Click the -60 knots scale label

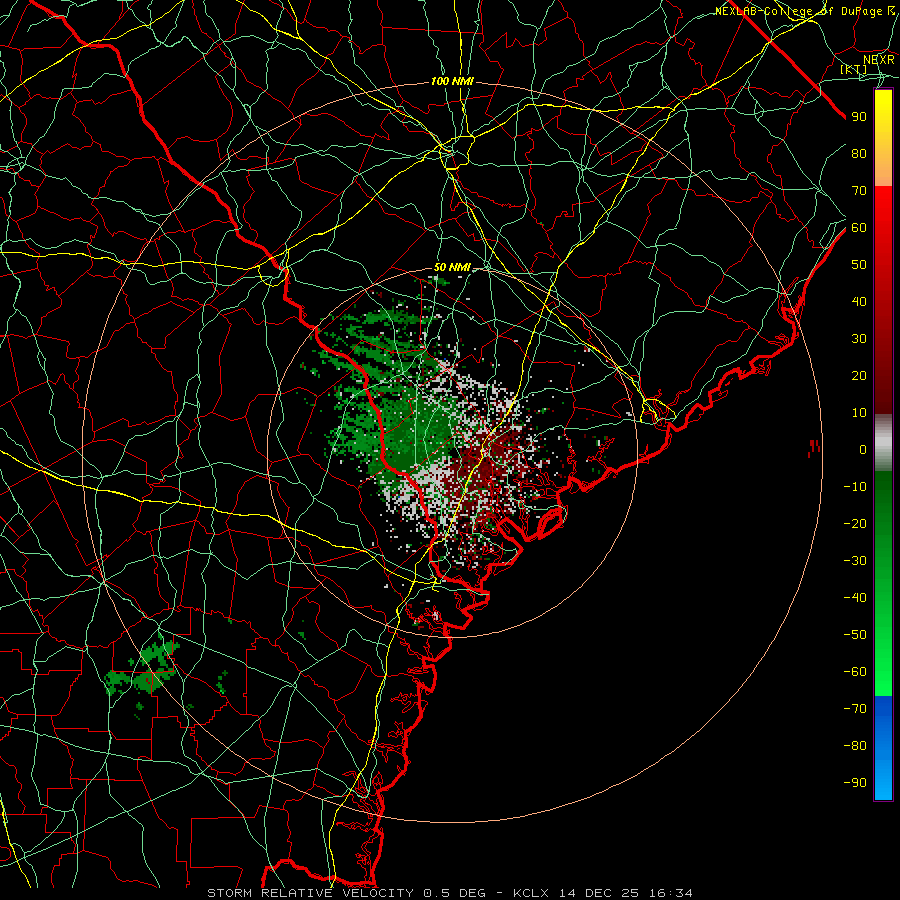click(855, 672)
